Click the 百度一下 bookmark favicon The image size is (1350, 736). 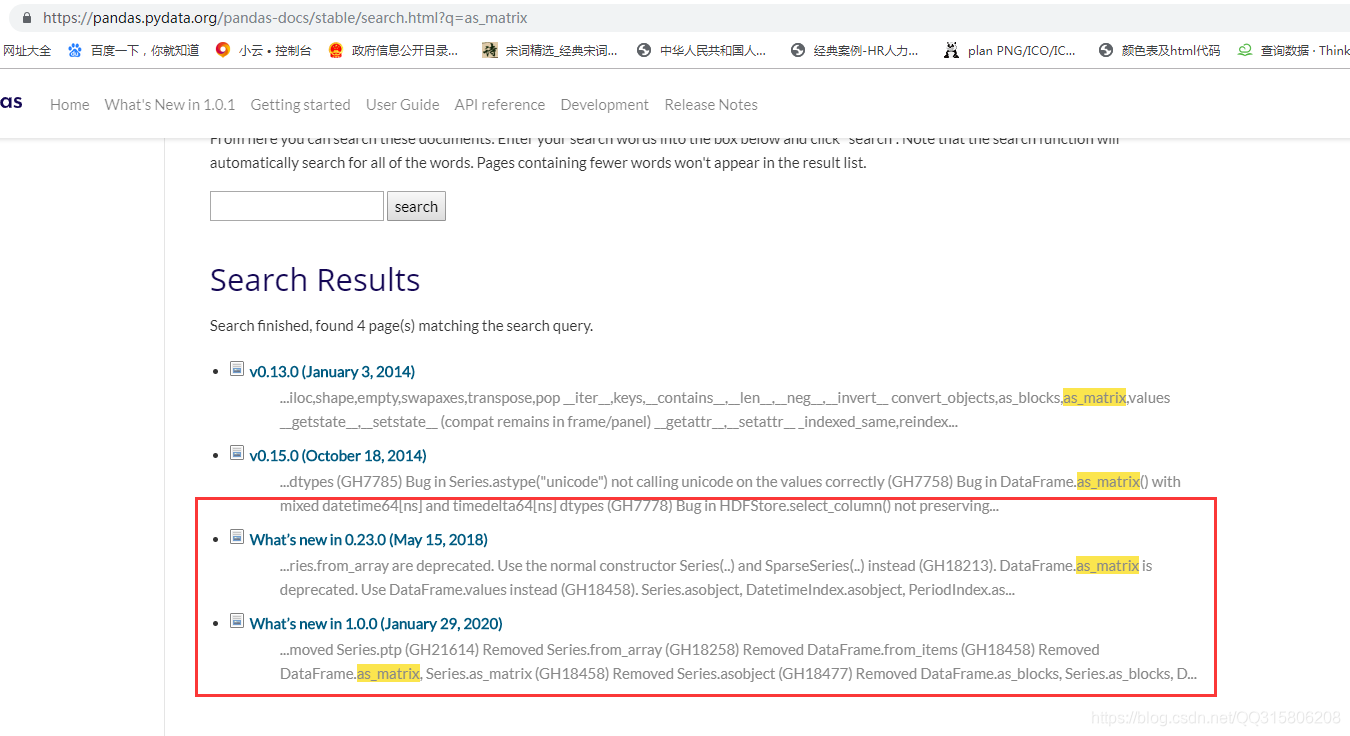click(x=74, y=49)
